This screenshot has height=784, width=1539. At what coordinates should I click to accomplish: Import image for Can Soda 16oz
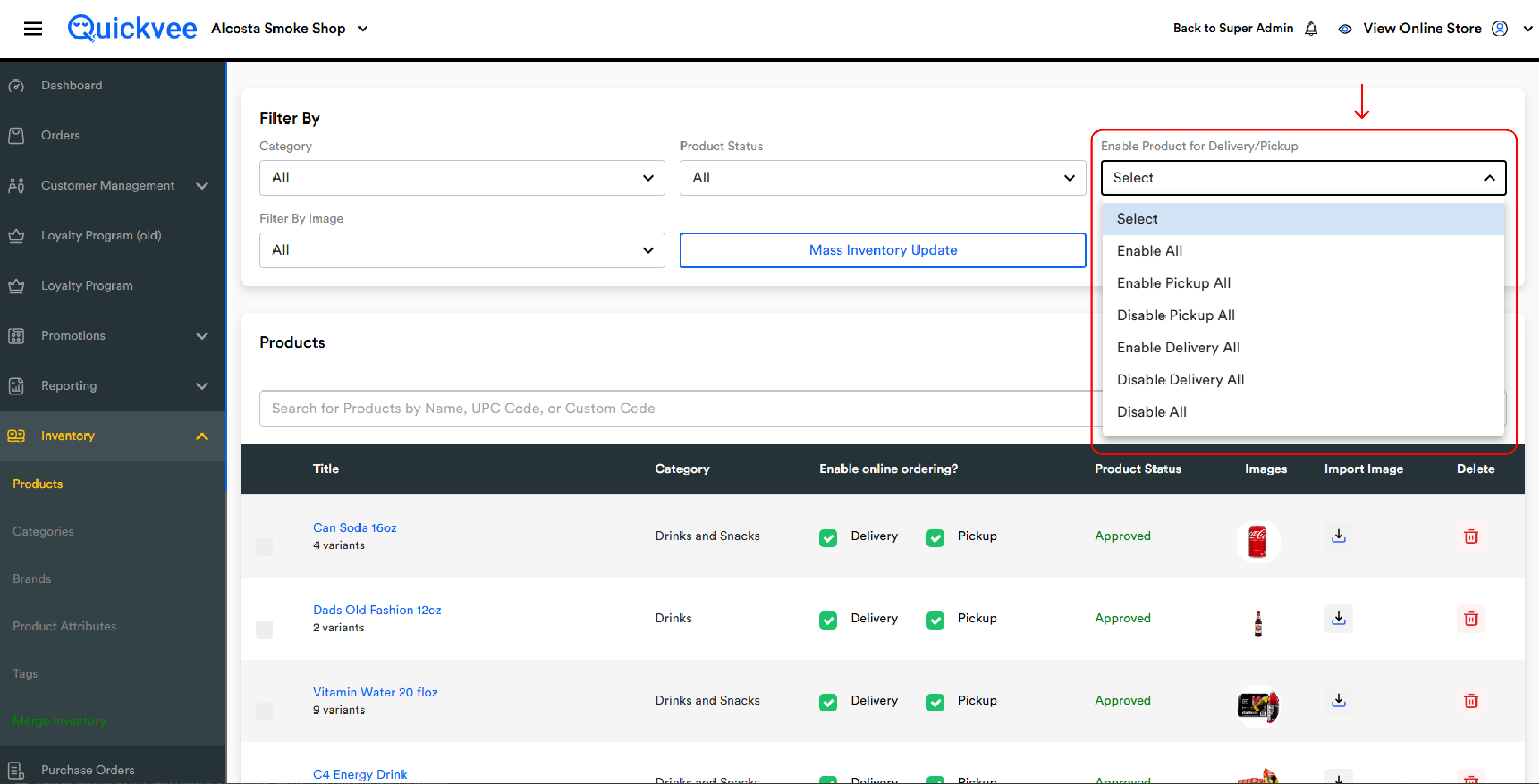click(x=1338, y=536)
